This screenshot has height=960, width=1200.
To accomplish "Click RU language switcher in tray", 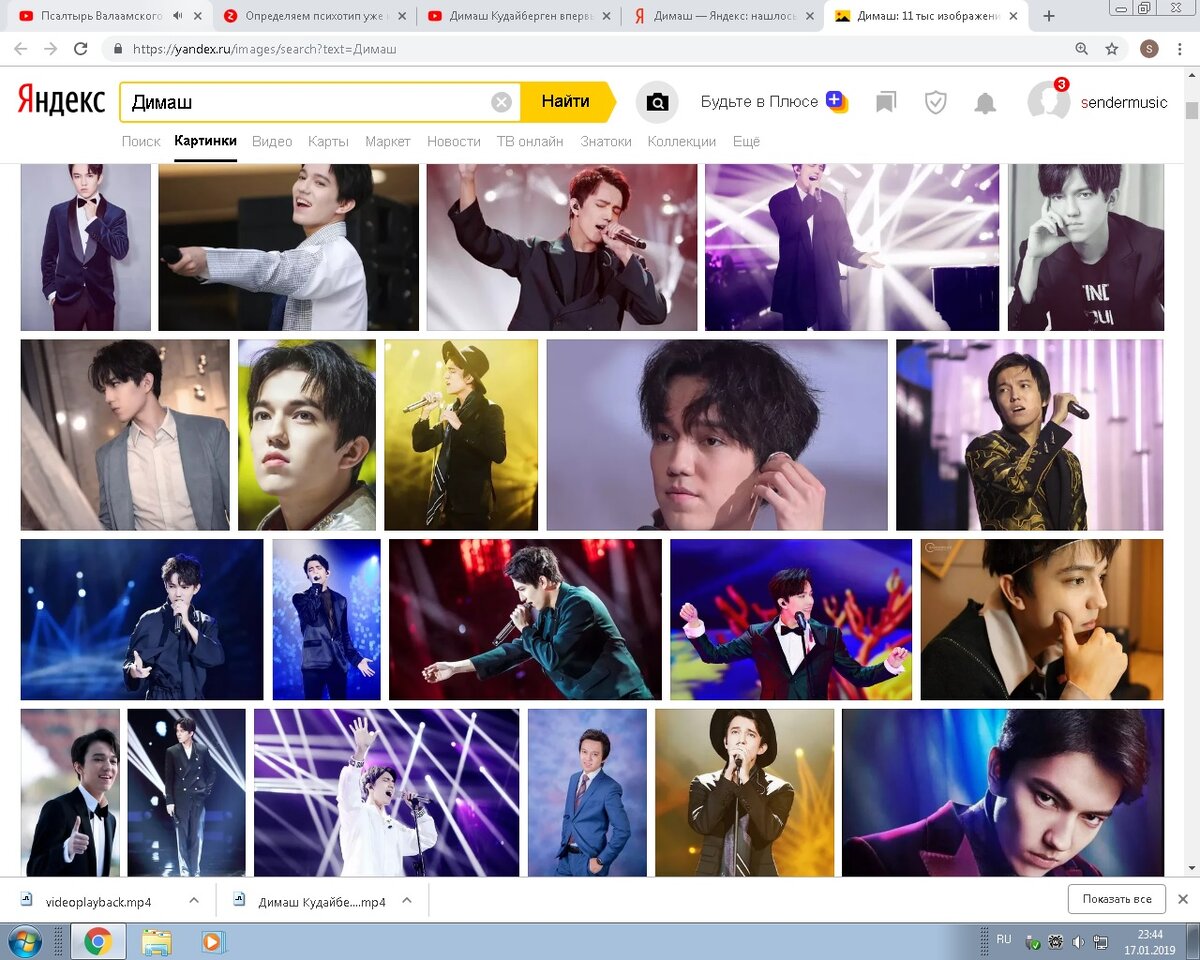I will point(1004,939).
